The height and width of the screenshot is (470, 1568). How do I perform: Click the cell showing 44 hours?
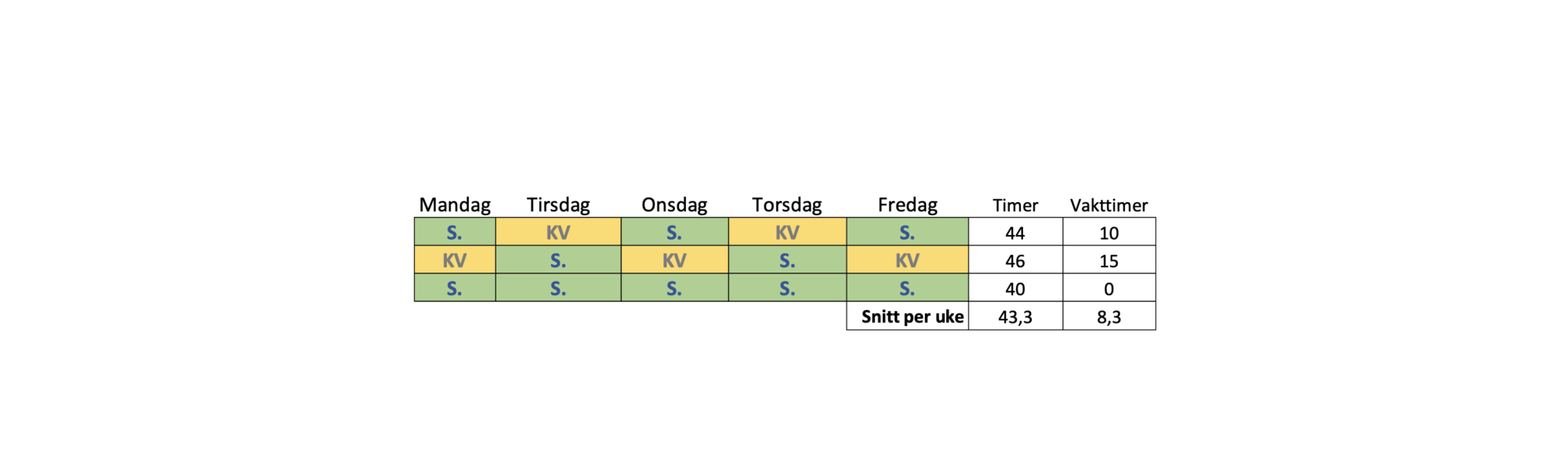coord(1015,233)
